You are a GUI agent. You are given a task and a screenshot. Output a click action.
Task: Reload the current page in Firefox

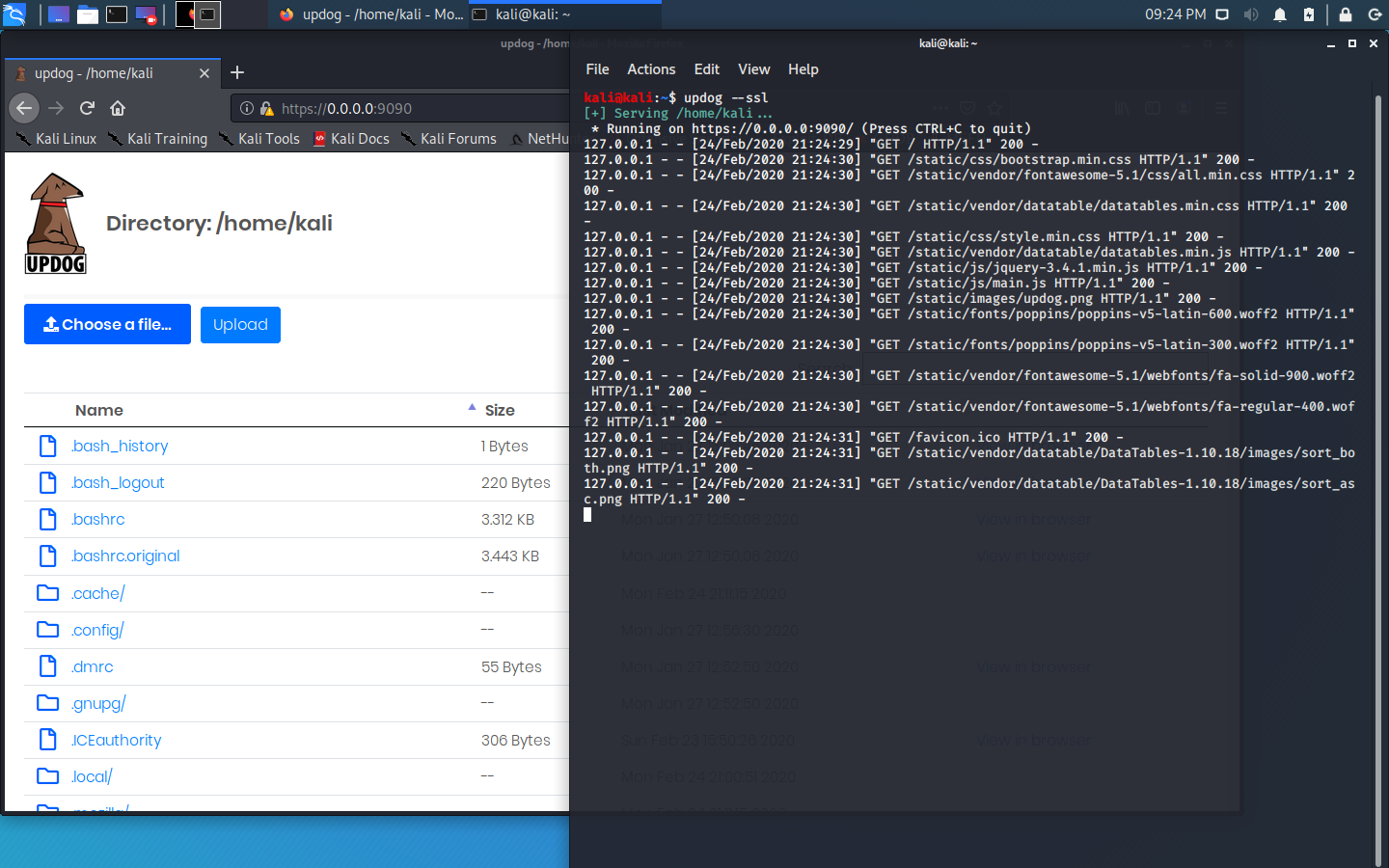click(x=86, y=108)
